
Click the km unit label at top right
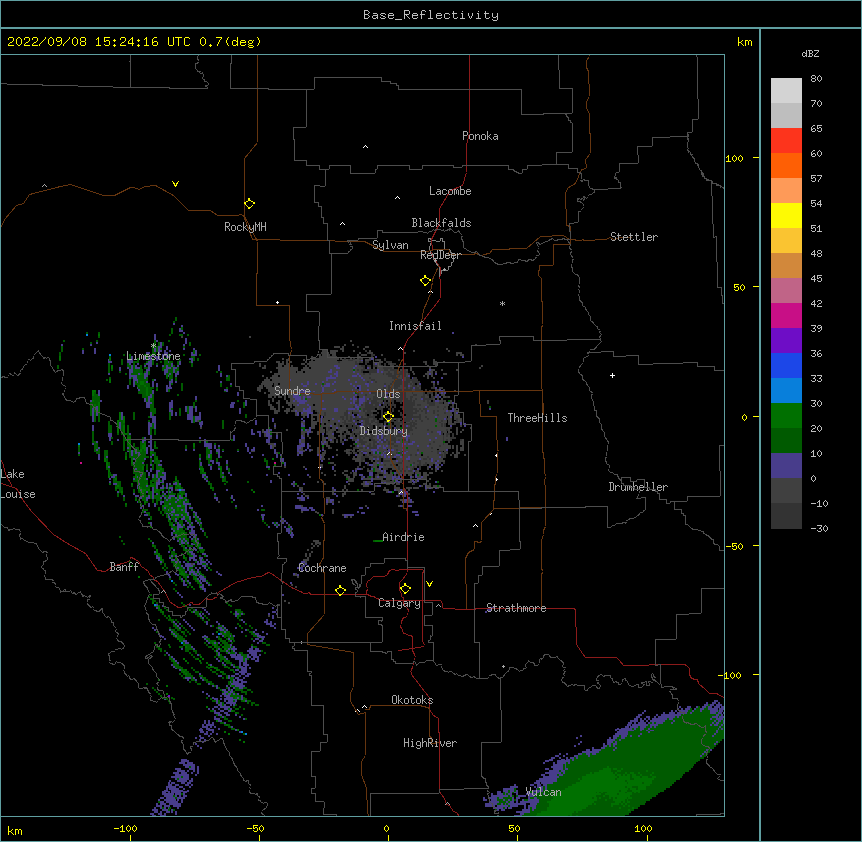click(x=744, y=42)
